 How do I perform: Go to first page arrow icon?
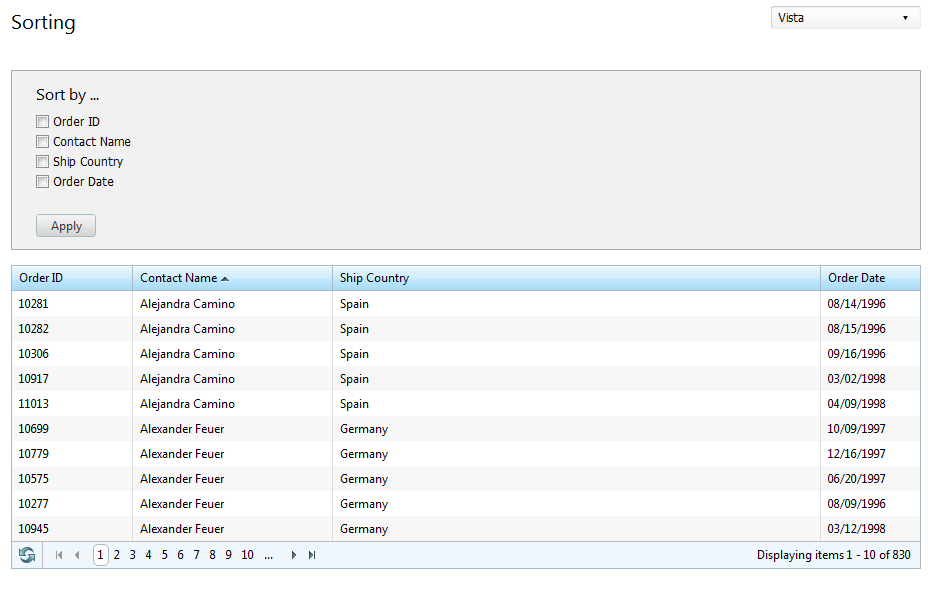[59, 555]
